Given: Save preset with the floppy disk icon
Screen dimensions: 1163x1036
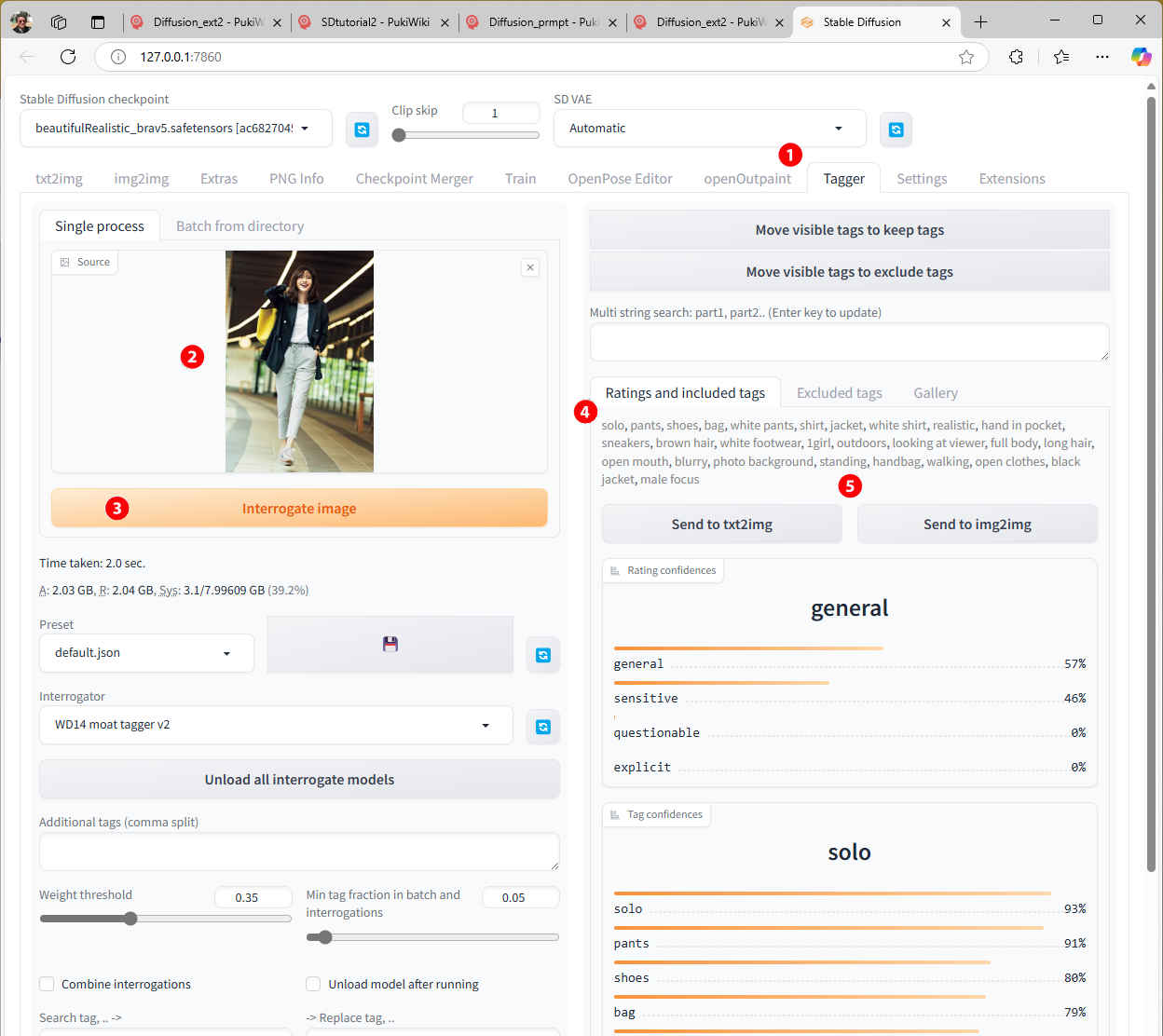Looking at the screenshot, I should [390, 644].
